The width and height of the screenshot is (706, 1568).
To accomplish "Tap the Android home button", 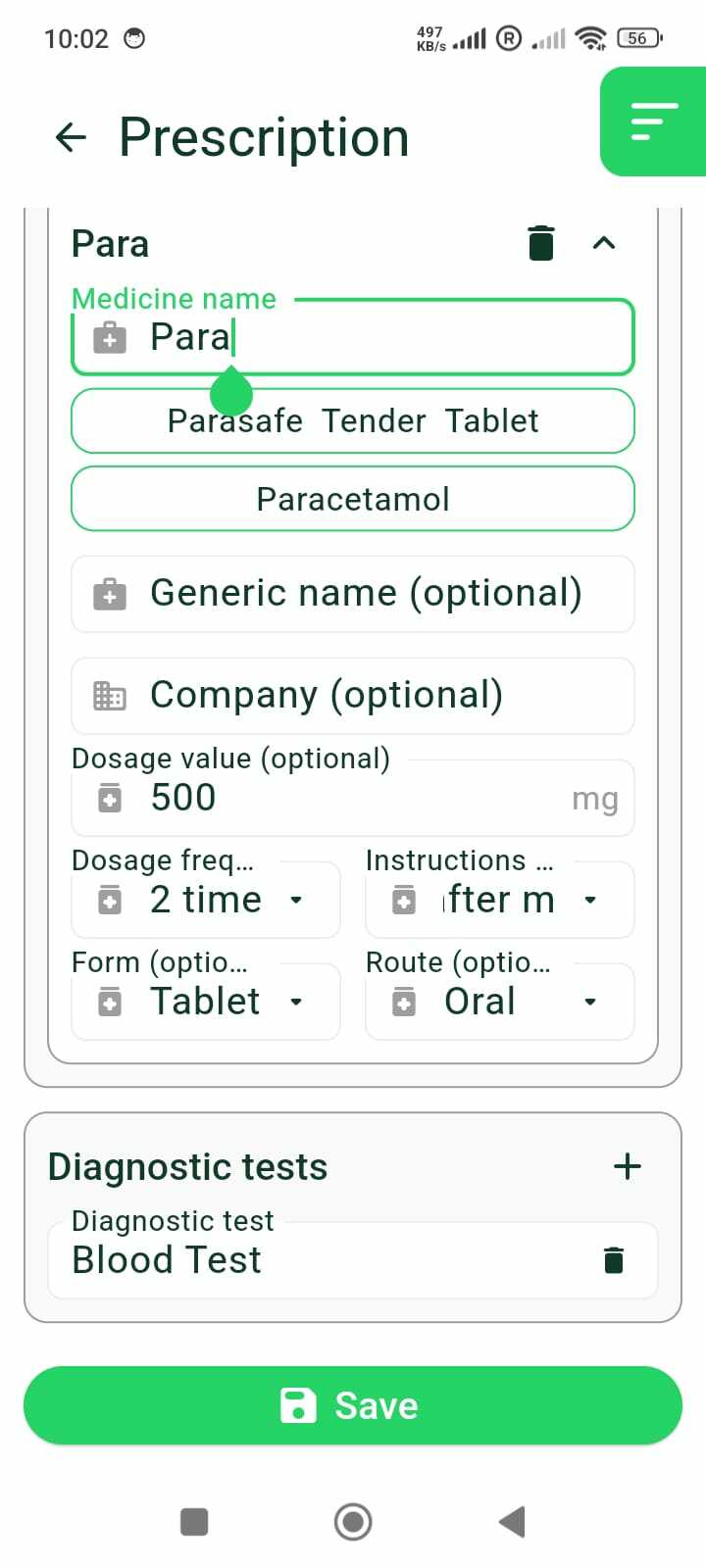I will click(x=353, y=1522).
